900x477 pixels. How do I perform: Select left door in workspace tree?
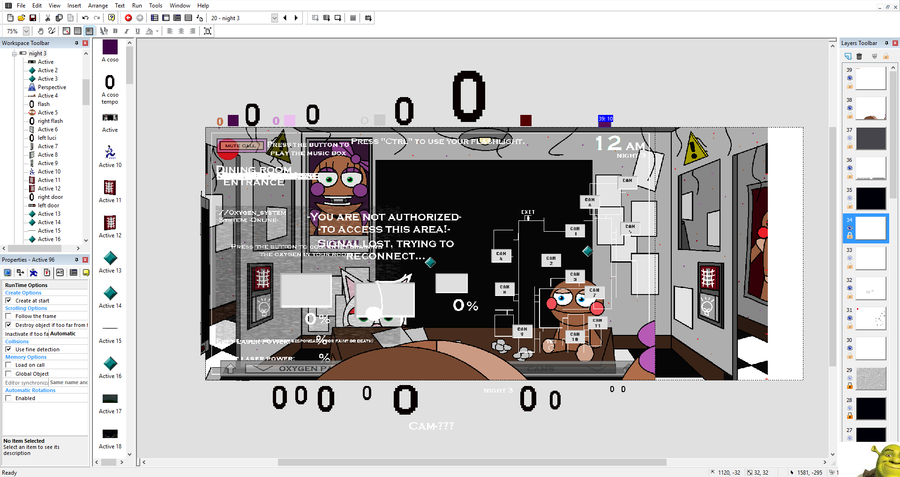click(48, 205)
